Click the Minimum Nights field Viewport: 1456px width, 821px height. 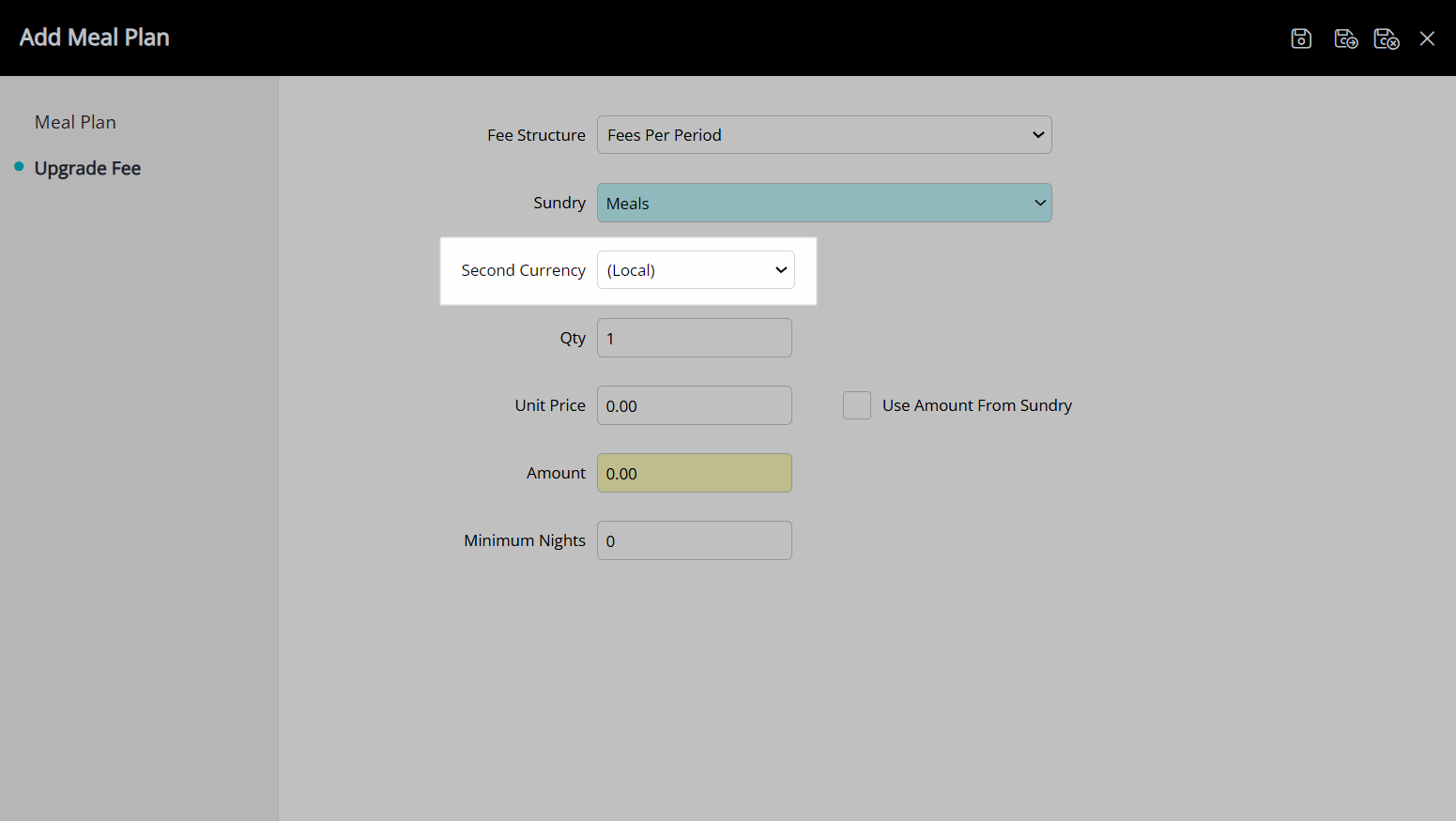pyautogui.click(x=695, y=540)
